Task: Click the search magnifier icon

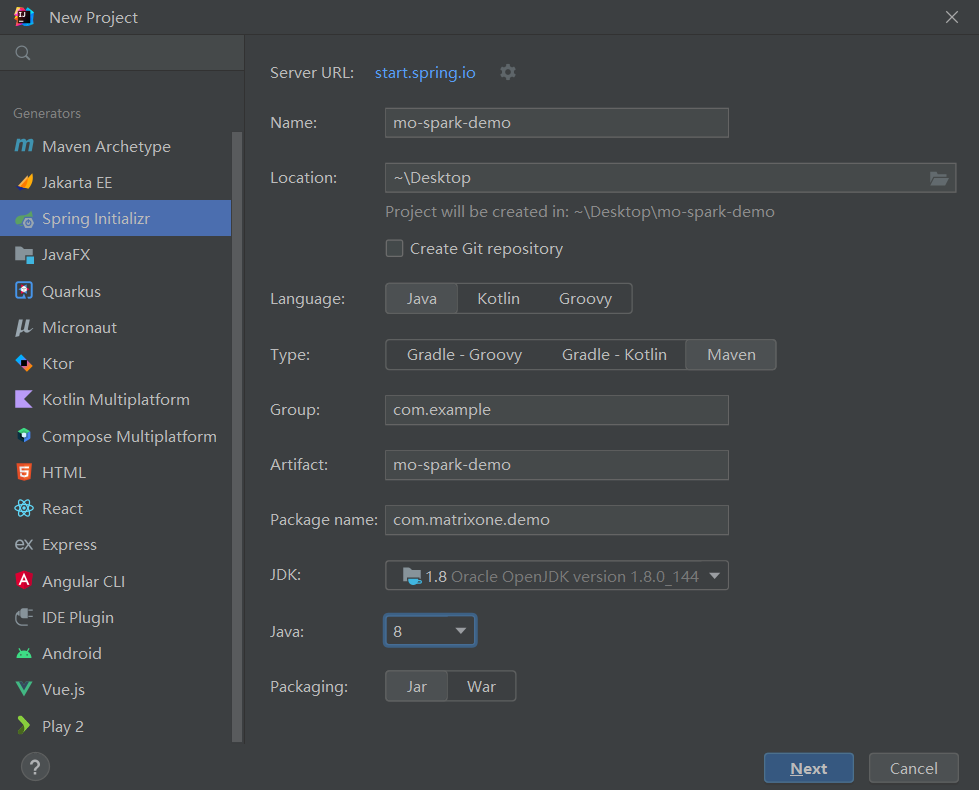Action: [23, 53]
